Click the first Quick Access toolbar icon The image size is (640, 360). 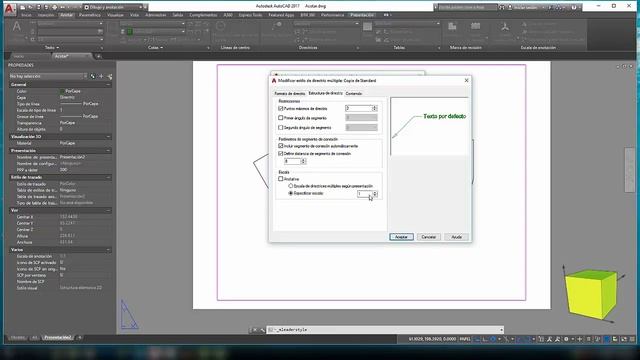[22, 7]
